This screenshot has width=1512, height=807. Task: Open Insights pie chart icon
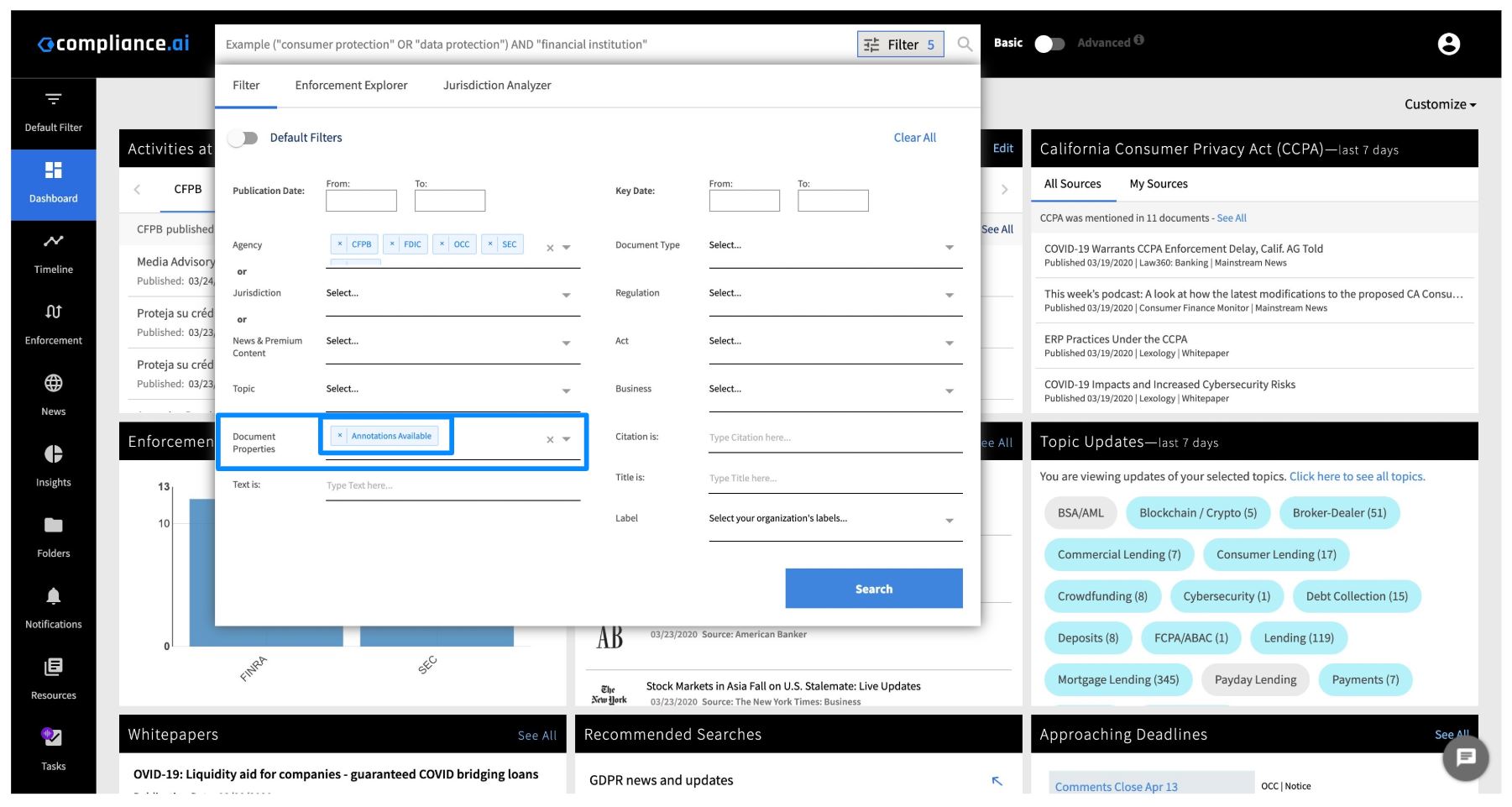click(x=53, y=454)
